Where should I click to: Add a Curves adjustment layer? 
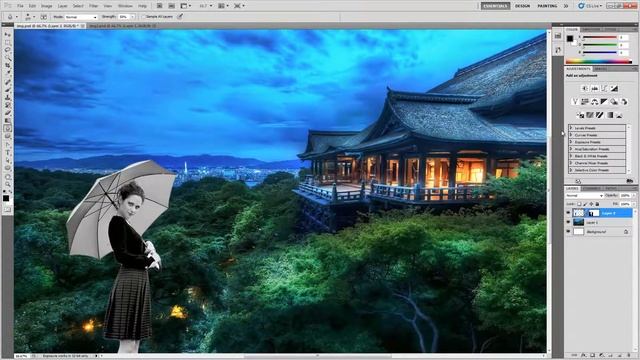click(x=604, y=89)
